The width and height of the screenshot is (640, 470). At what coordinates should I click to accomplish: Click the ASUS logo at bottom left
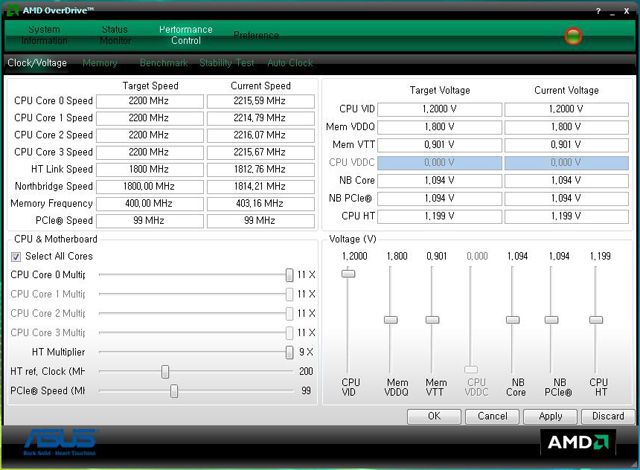(60, 441)
